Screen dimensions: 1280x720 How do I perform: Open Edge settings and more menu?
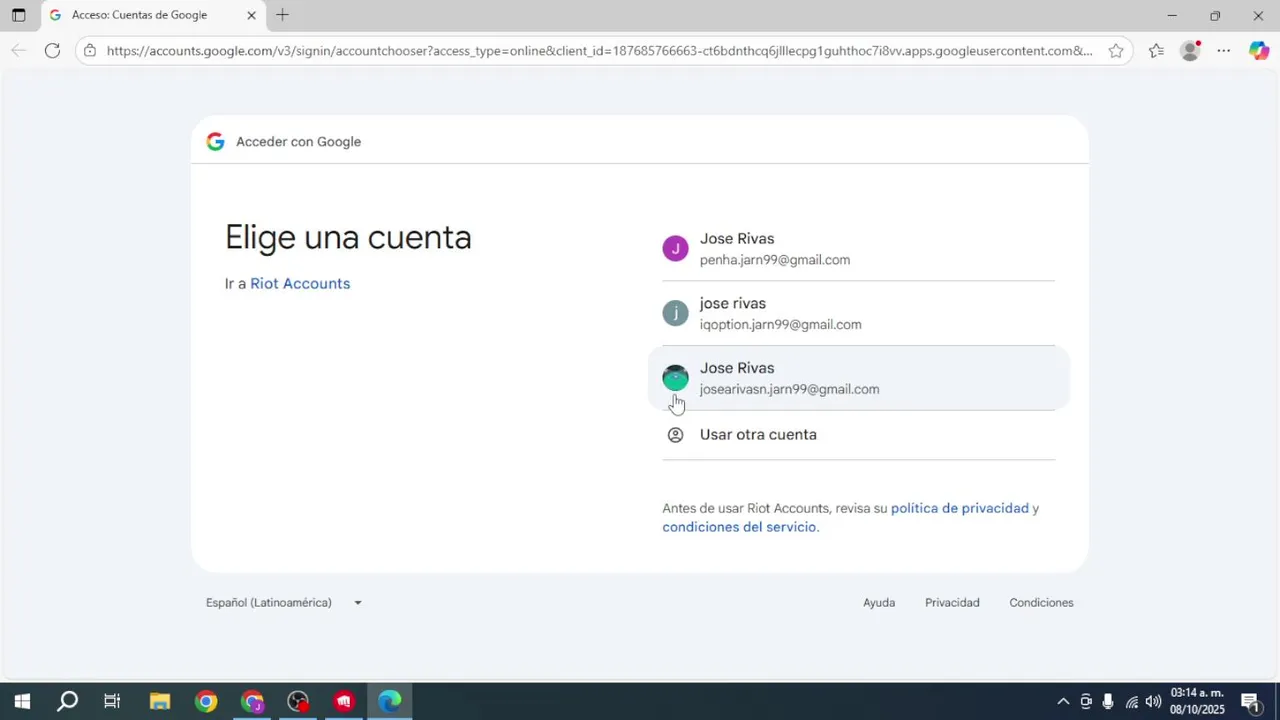point(1224,51)
